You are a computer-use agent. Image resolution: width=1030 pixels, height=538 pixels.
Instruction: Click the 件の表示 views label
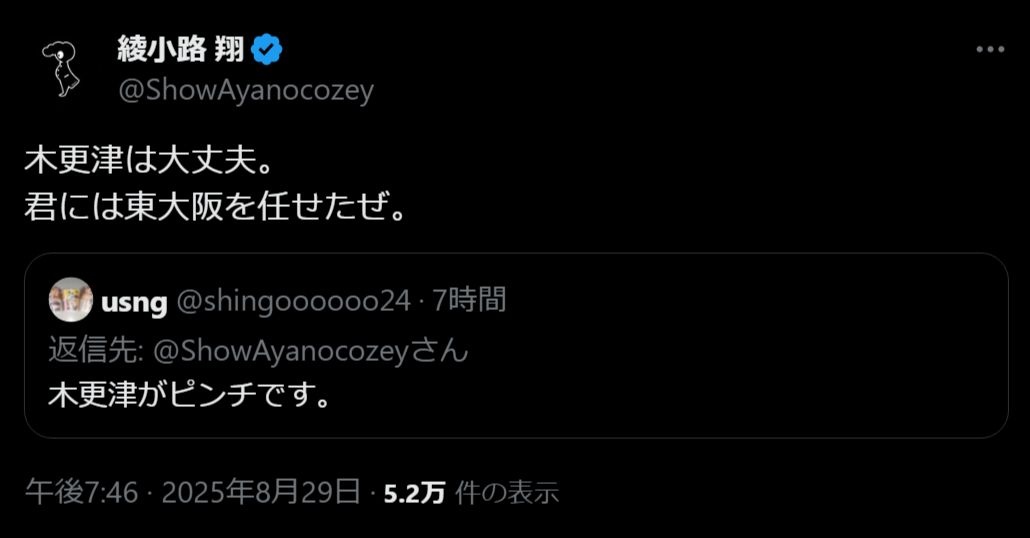507,493
